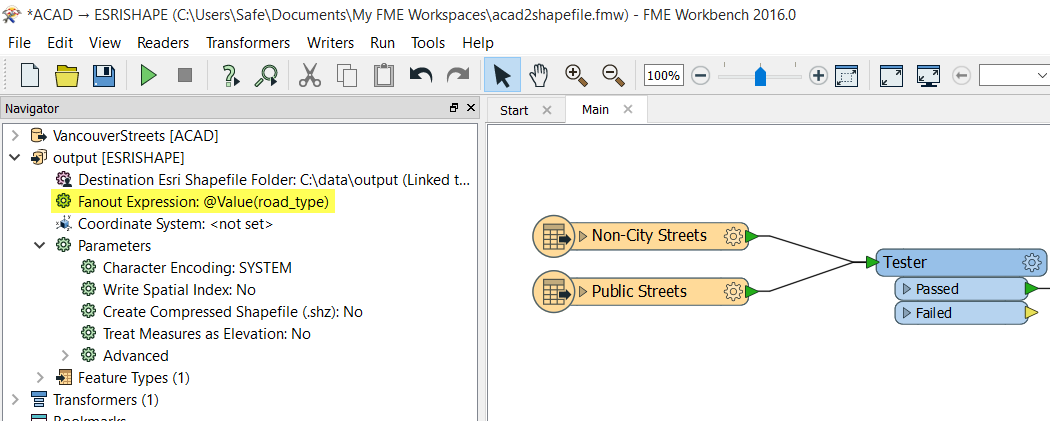The height and width of the screenshot is (421, 1050).
Task: Click the full screen monitor icon
Action: coord(929,76)
